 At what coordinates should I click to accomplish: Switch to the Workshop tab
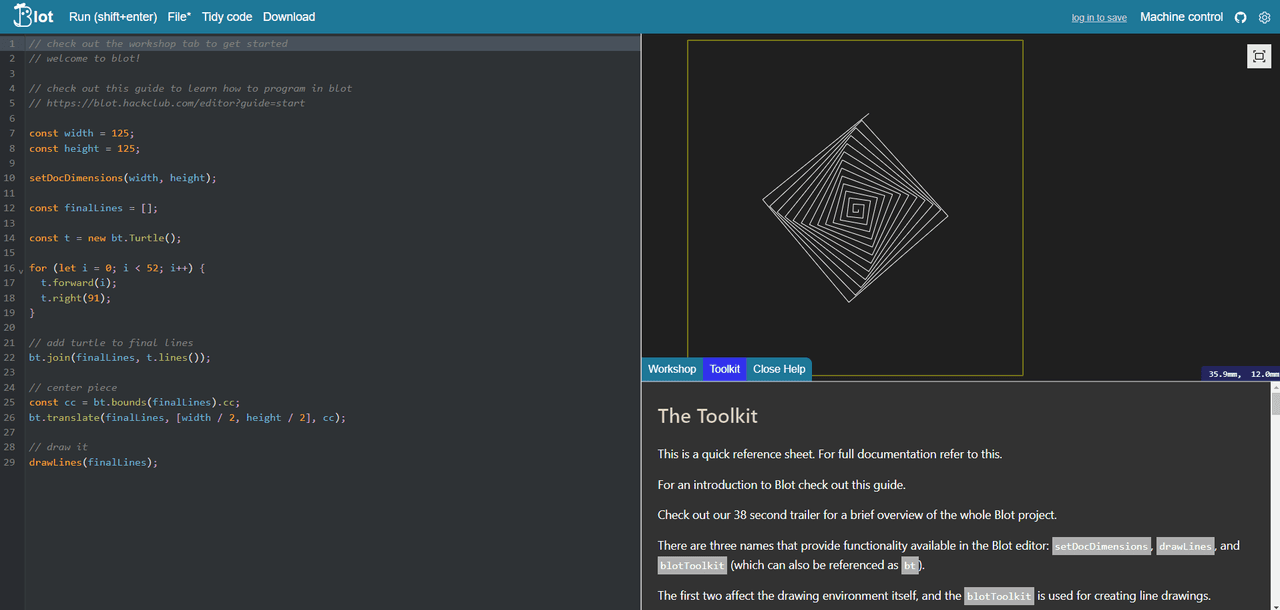[672, 369]
